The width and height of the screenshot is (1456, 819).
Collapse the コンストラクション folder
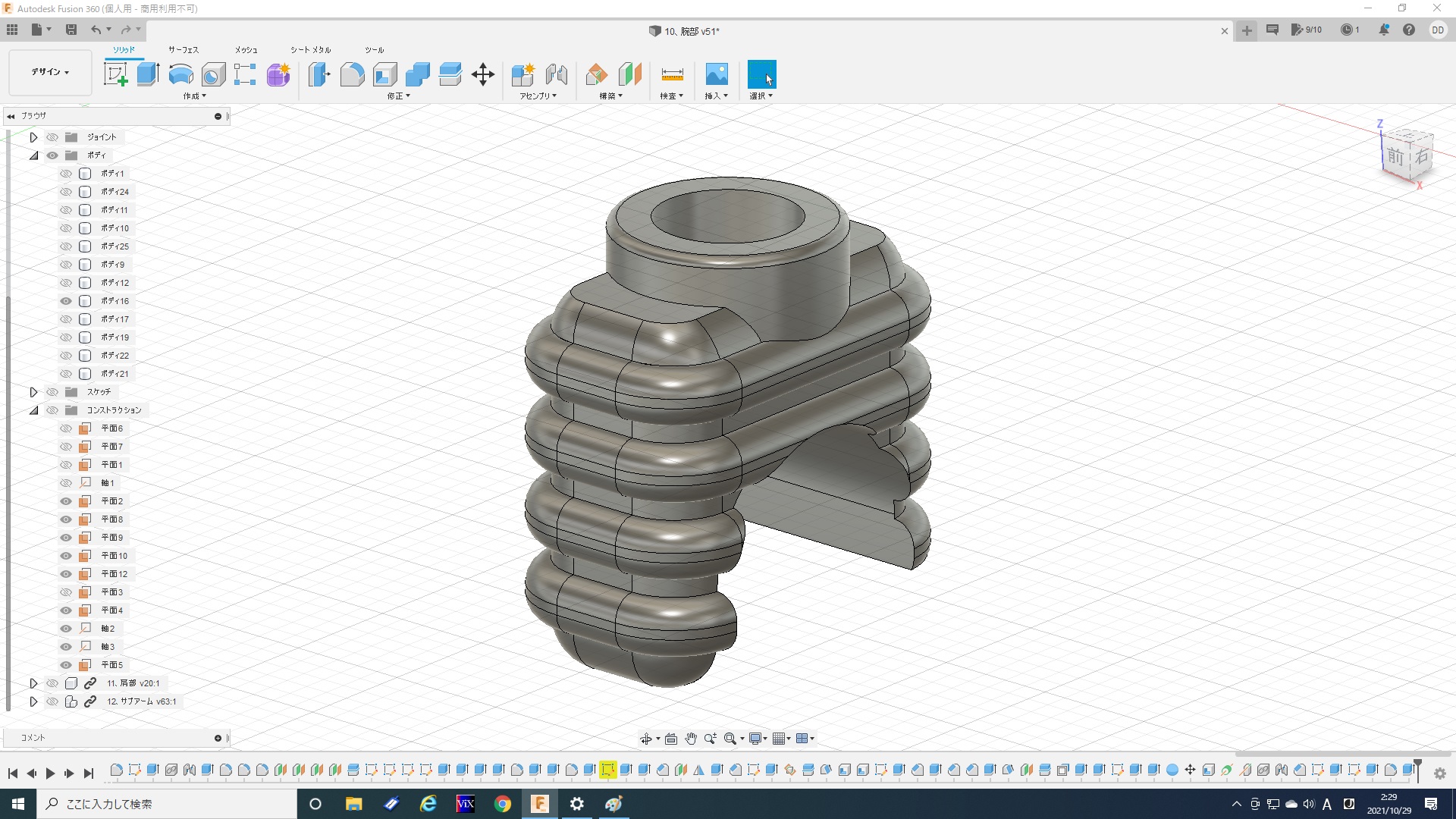[33, 410]
